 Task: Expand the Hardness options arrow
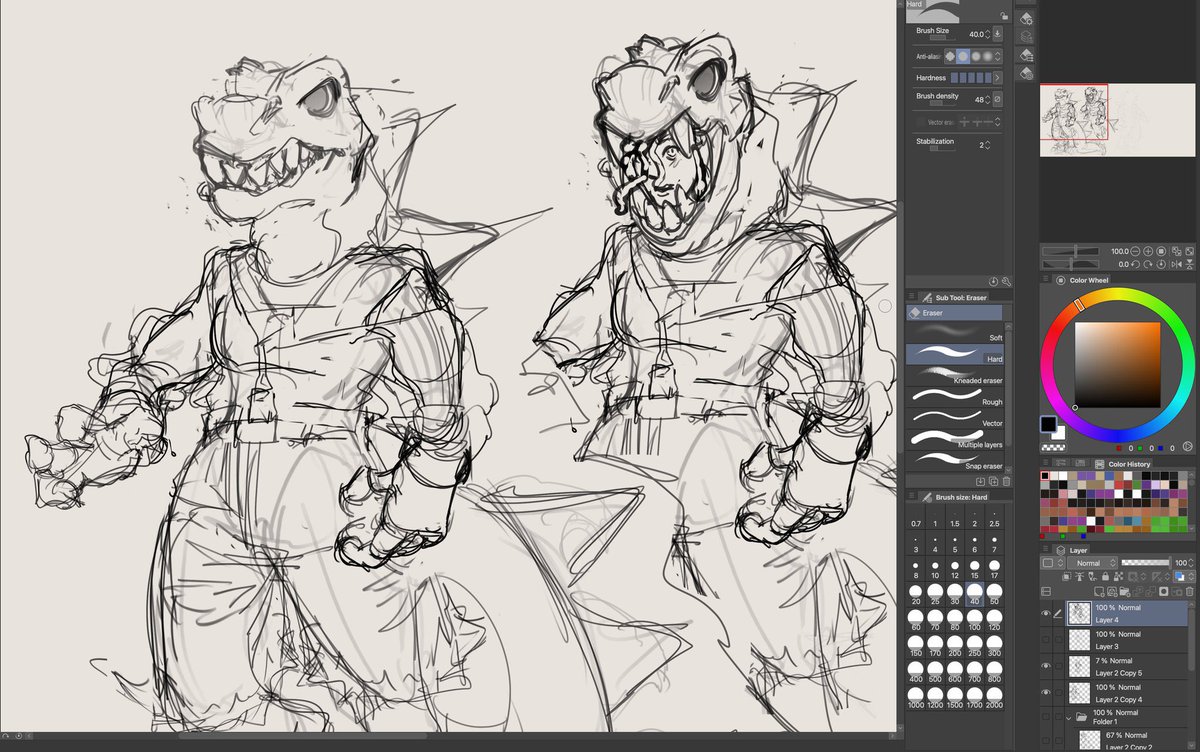coord(997,78)
